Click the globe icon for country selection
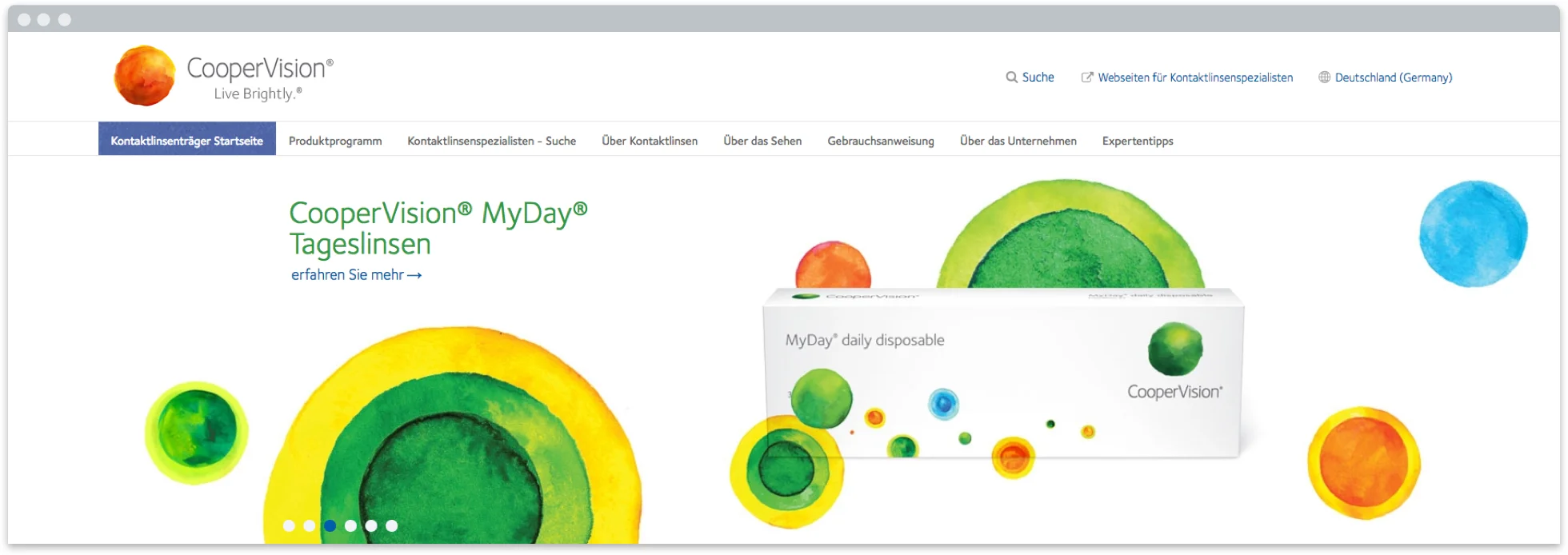 (x=1324, y=78)
